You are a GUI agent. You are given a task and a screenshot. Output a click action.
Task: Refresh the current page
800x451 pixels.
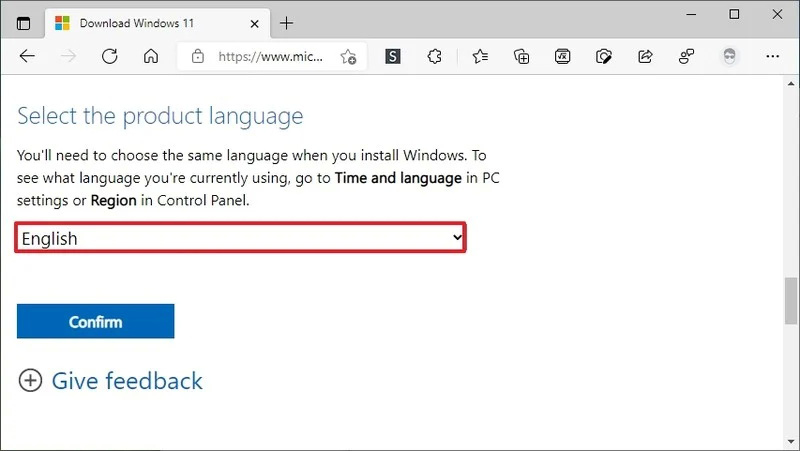tap(110, 56)
